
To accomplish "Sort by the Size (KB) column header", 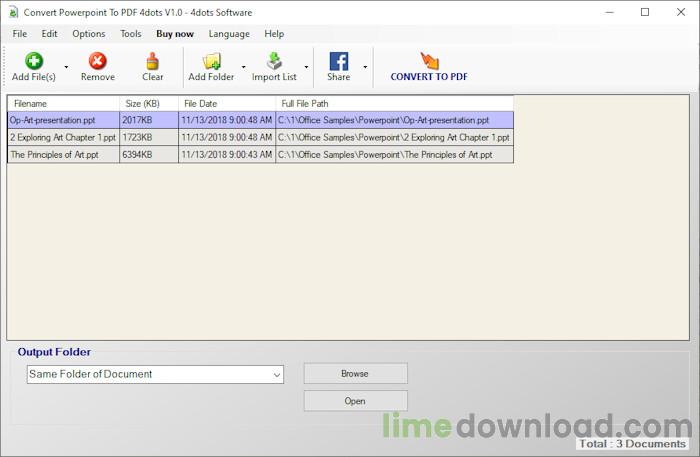I will click(x=149, y=104).
